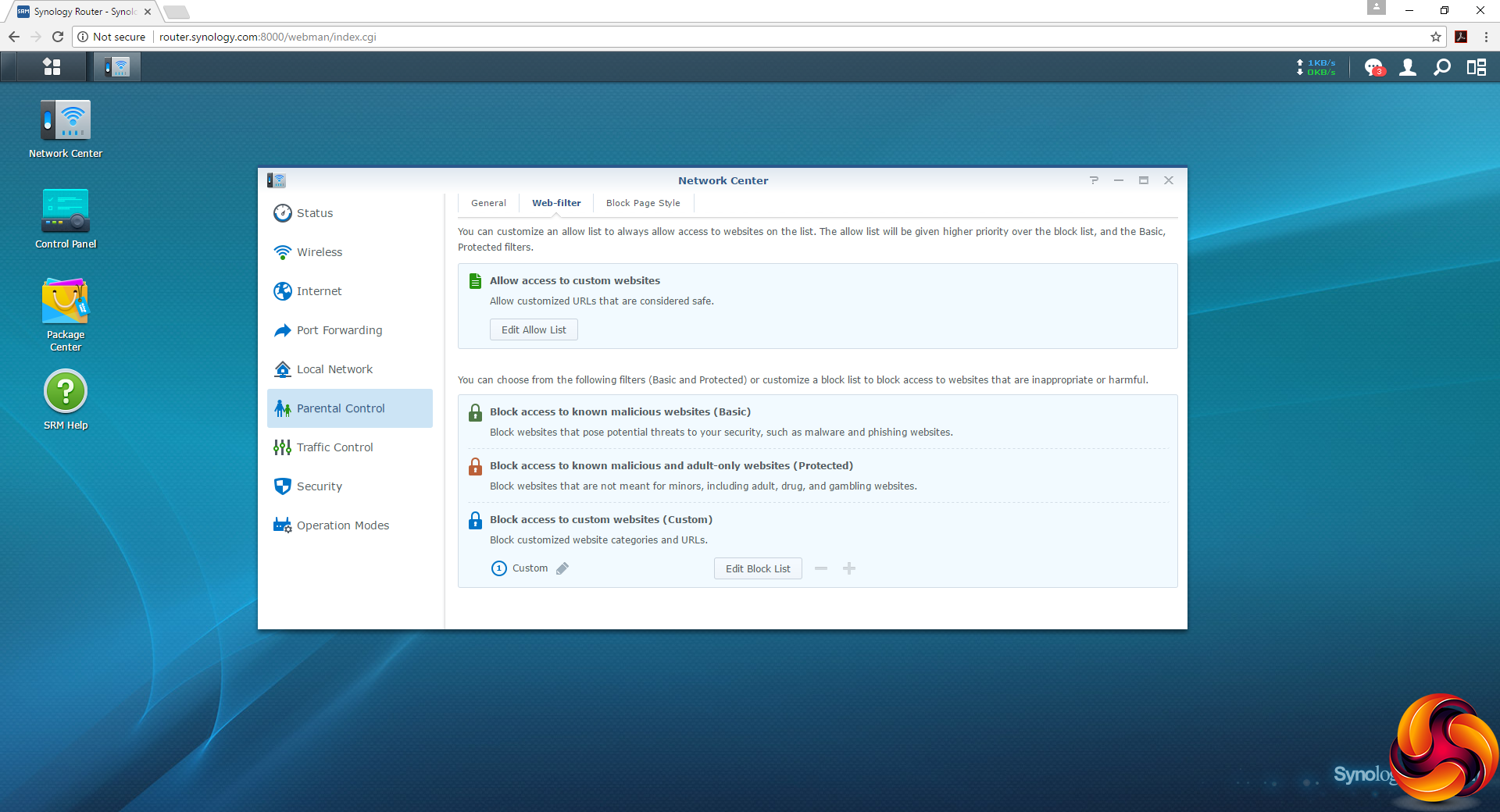Viewport: 1500px width, 812px height.
Task: Close the Synology Router browser tab
Action: [148, 12]
